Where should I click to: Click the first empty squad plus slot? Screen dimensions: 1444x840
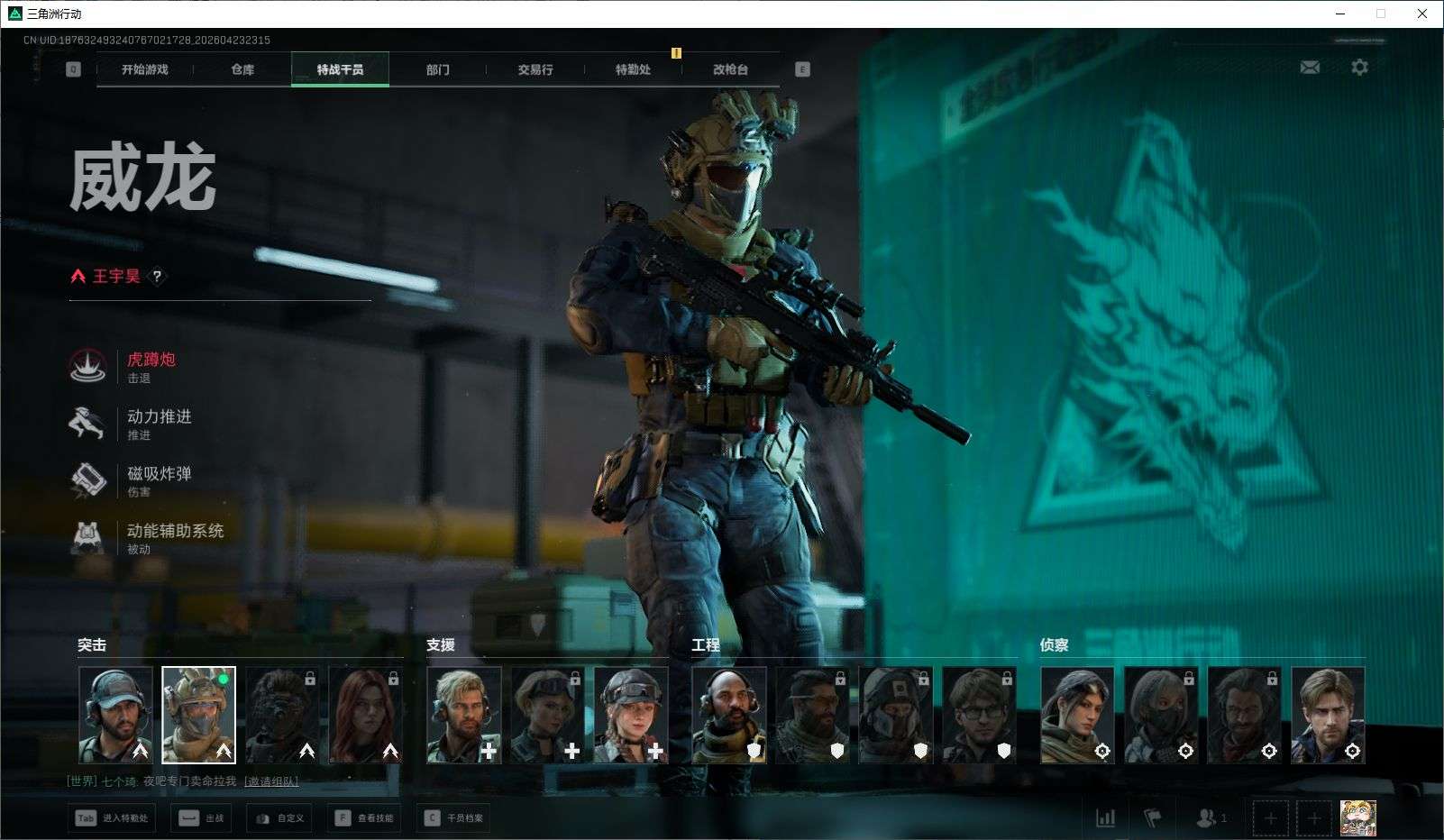tap(1270, 818)
